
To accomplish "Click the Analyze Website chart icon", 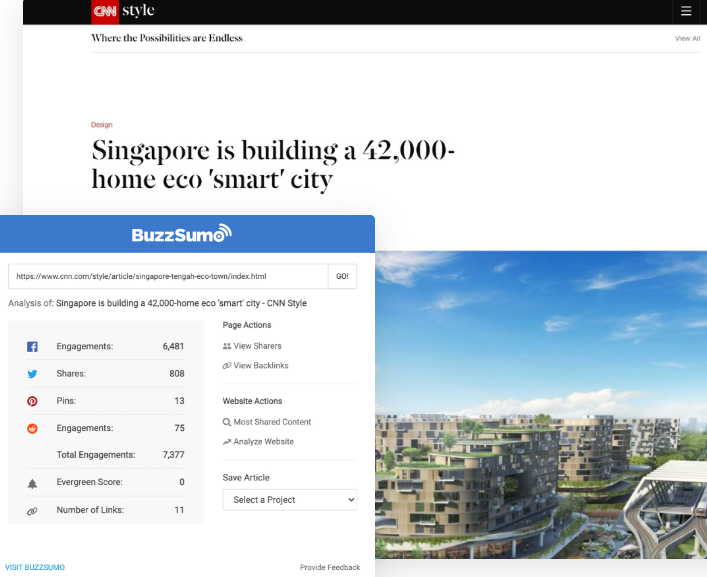I will (x=227, y=442).
